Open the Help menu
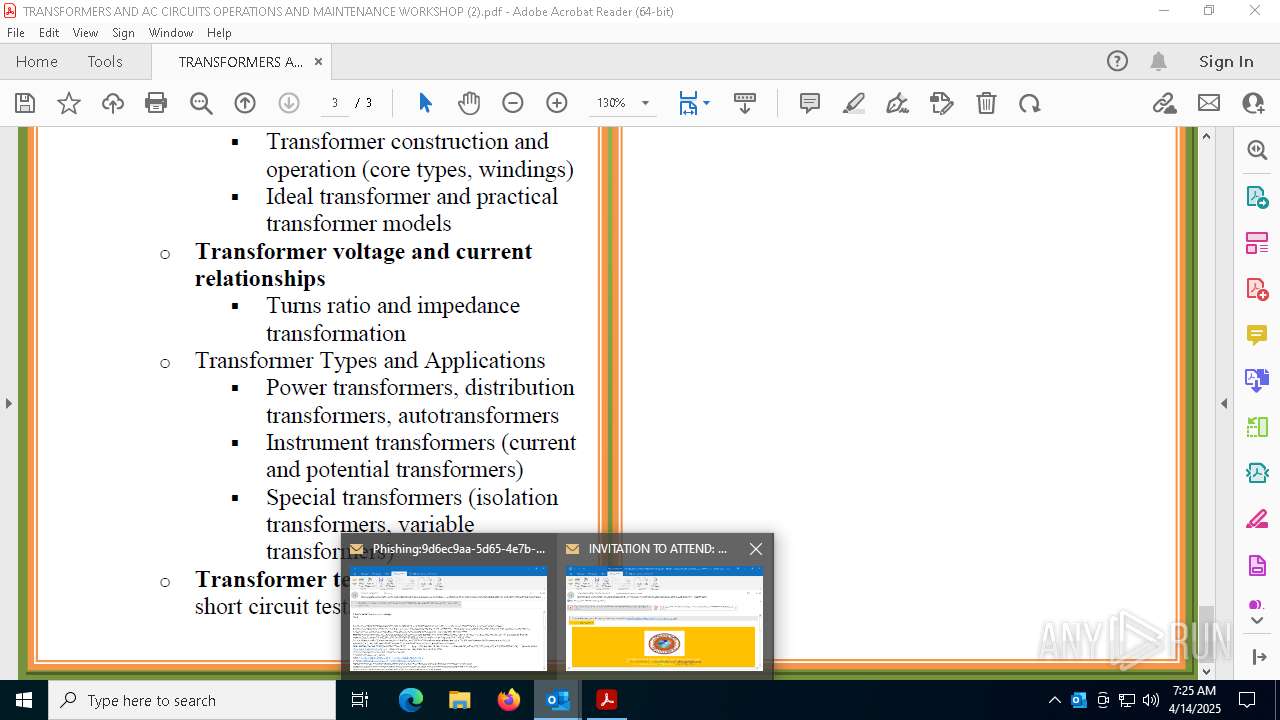 click(x=219, y=33)
